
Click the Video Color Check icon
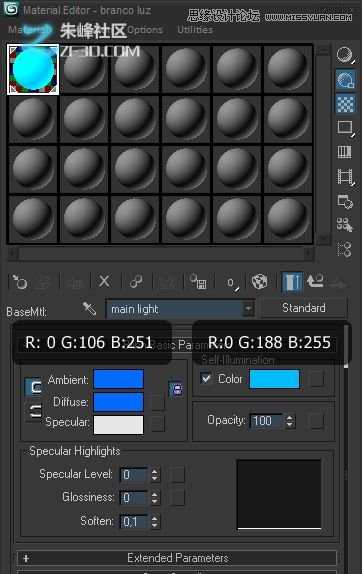click(345, 152)
